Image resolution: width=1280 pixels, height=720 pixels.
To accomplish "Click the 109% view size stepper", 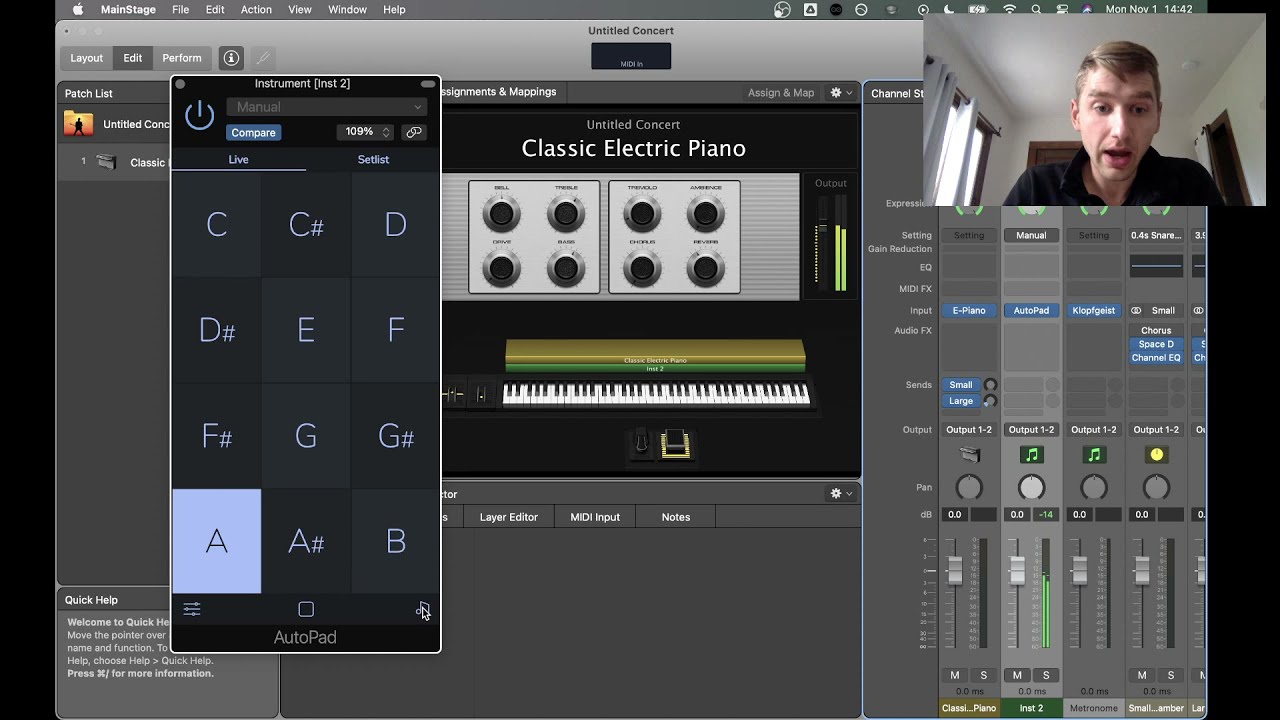I will [x=386, y=132].
